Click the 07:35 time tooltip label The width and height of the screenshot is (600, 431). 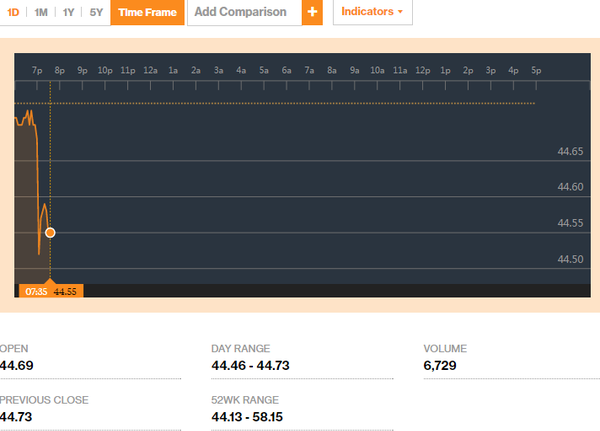(x=35, y=291)
